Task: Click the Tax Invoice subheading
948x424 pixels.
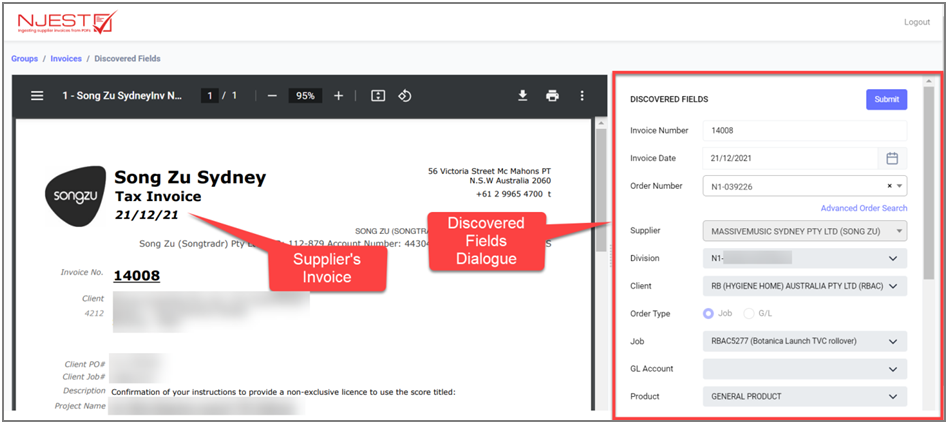Action: point(158,197)
